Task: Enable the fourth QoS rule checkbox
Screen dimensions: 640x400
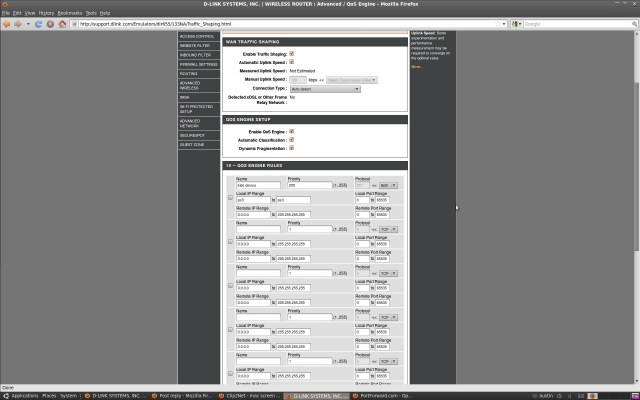Action: (x=230, y=330)
